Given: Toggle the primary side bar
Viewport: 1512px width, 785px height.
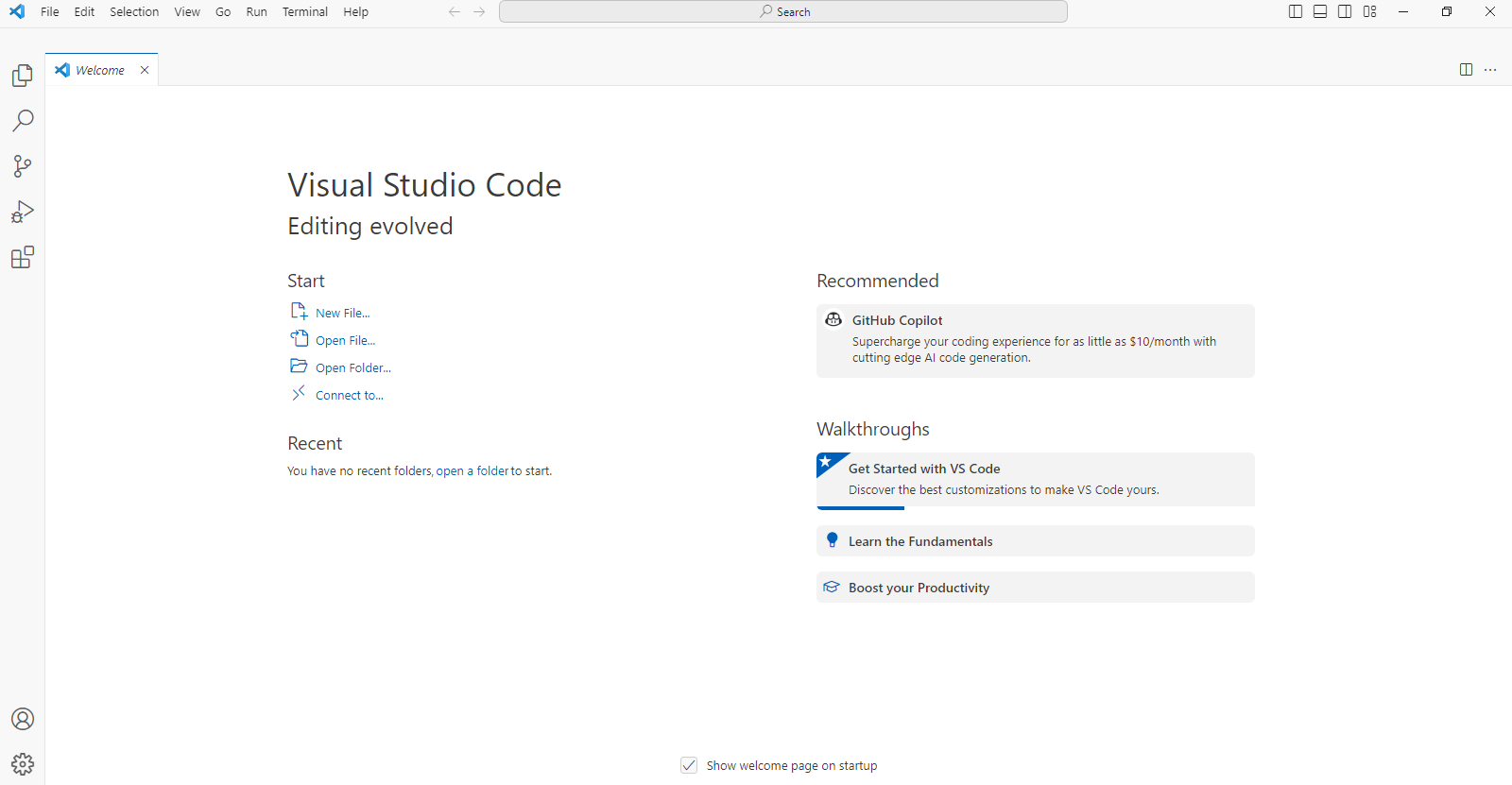Looking at the screenshot, I should (x=1296, y=12).
